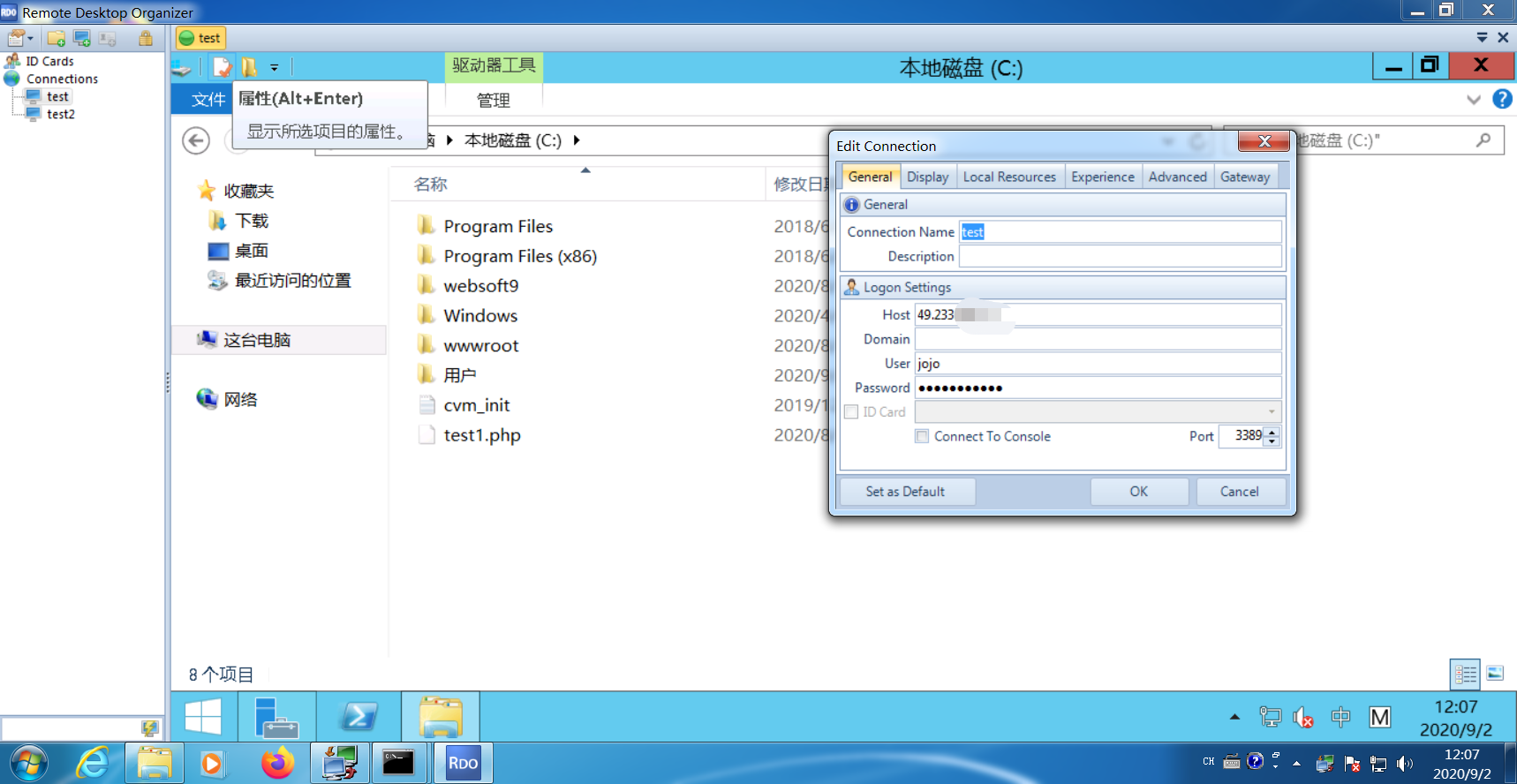Viewport: 1517px width, 784px height.
Task: Sort by the 名称 column header
Action: point(430,185)
